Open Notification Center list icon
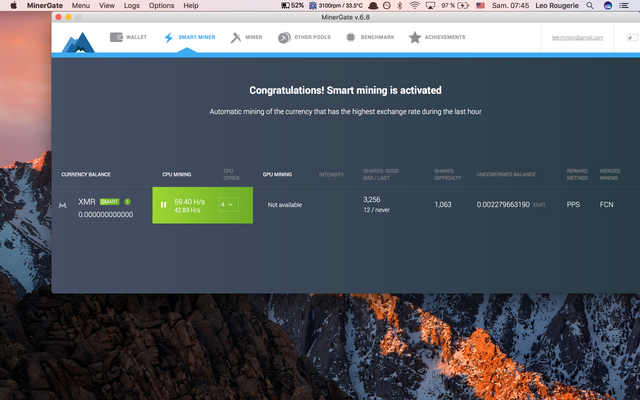The width and height of the screenshot is (640, 400). point(624,5)
